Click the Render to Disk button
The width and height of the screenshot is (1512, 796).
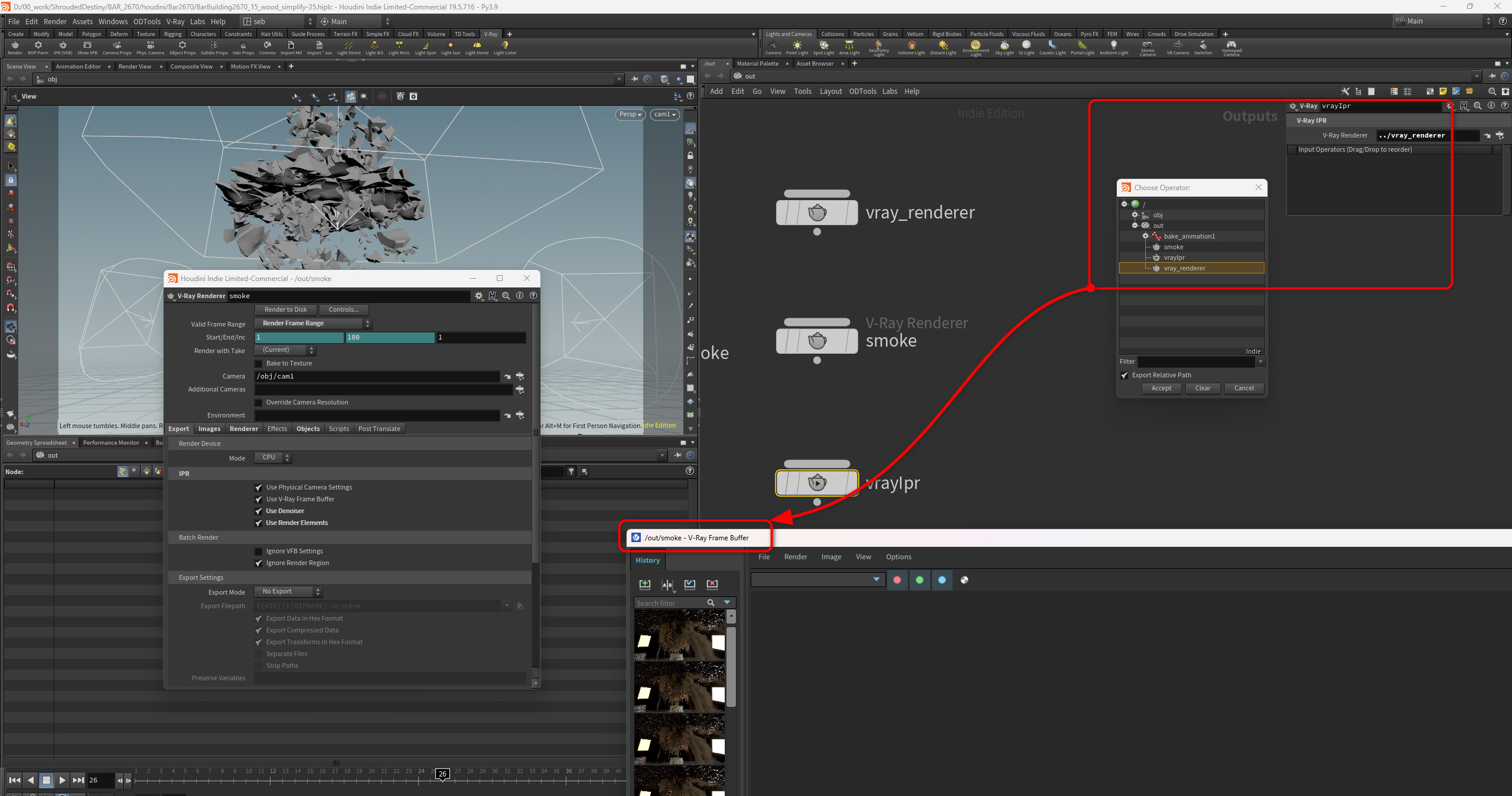(286, 309)
